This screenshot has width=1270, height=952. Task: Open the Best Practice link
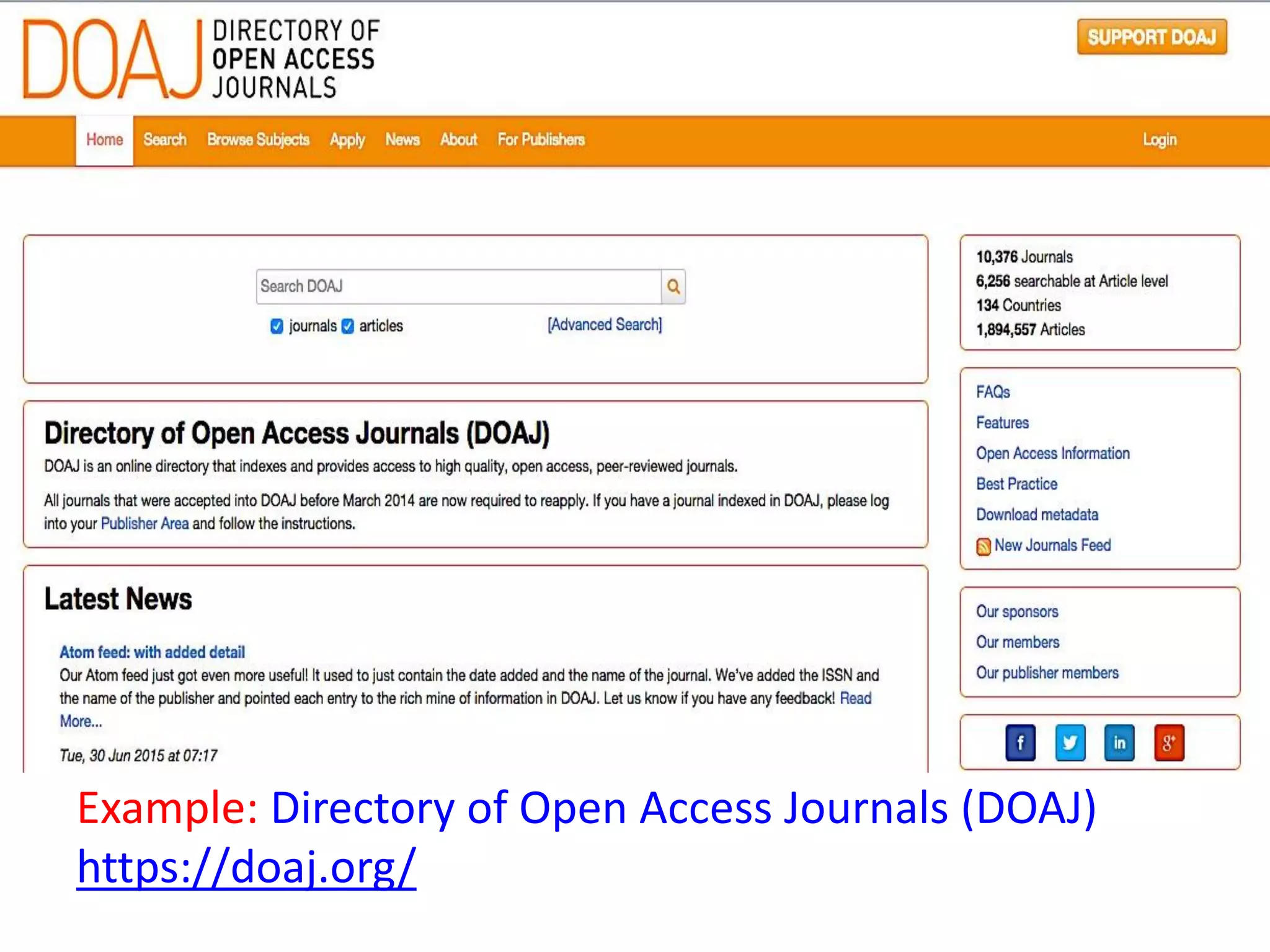(1016, 484)
